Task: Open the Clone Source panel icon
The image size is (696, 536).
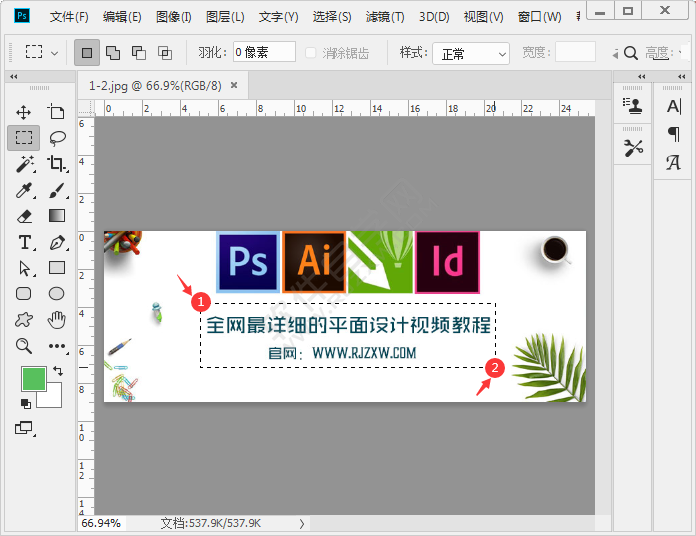Action: [x=633, y=104]
